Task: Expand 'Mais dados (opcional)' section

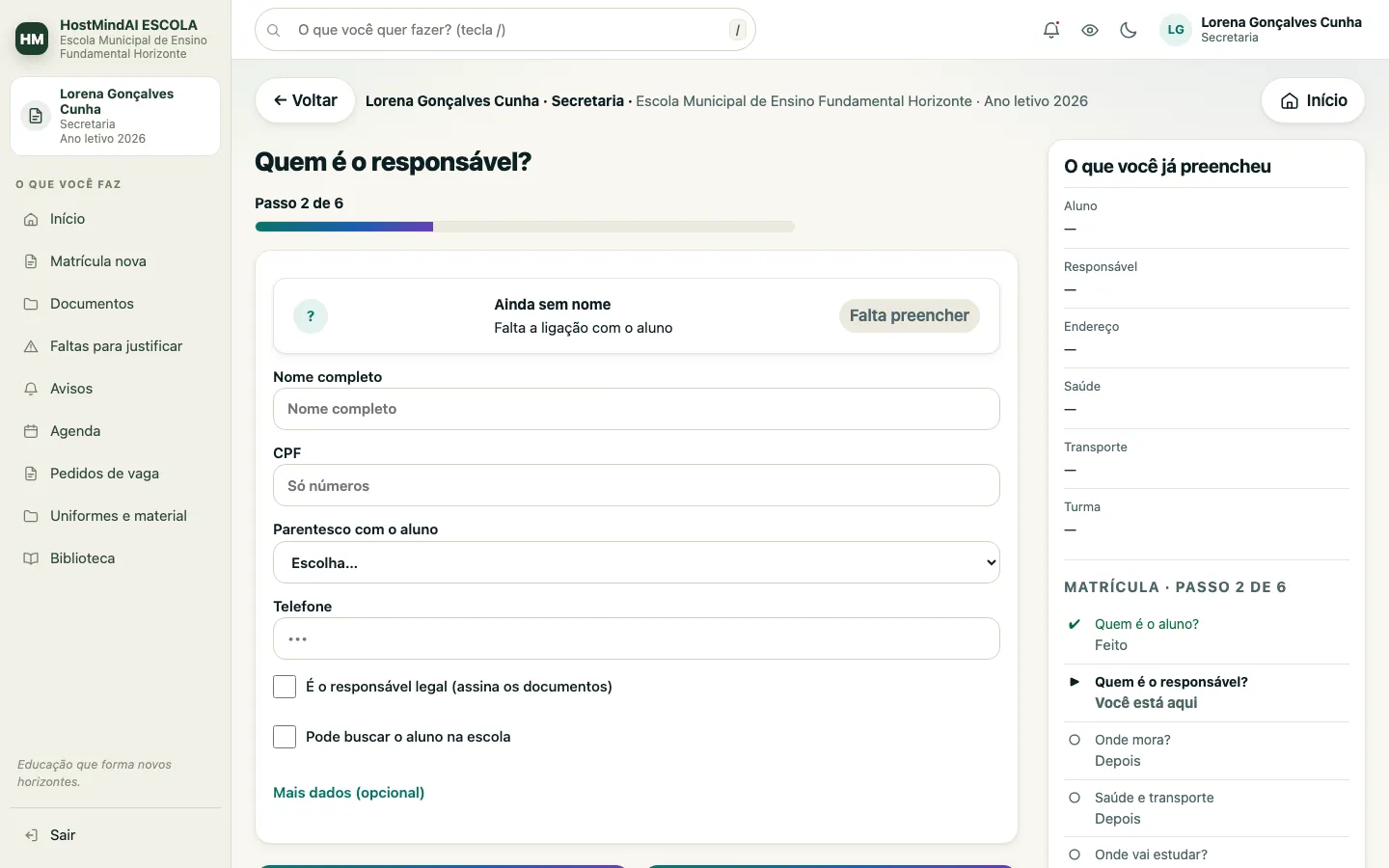Action: 349,793
